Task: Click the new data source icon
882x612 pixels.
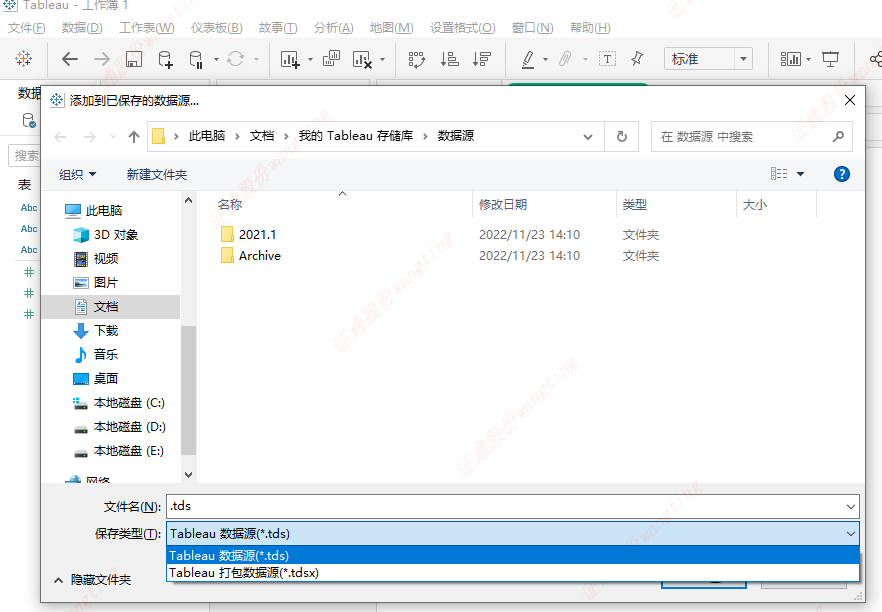Action: (x=165, y=58)
